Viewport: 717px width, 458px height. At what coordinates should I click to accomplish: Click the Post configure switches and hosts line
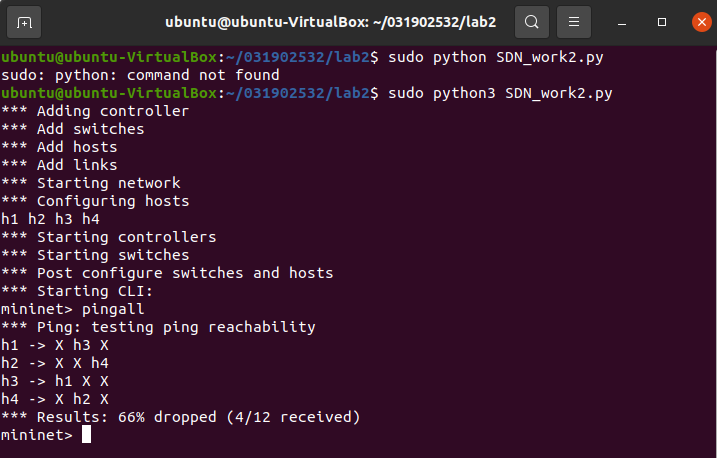[x=167, y=273]
